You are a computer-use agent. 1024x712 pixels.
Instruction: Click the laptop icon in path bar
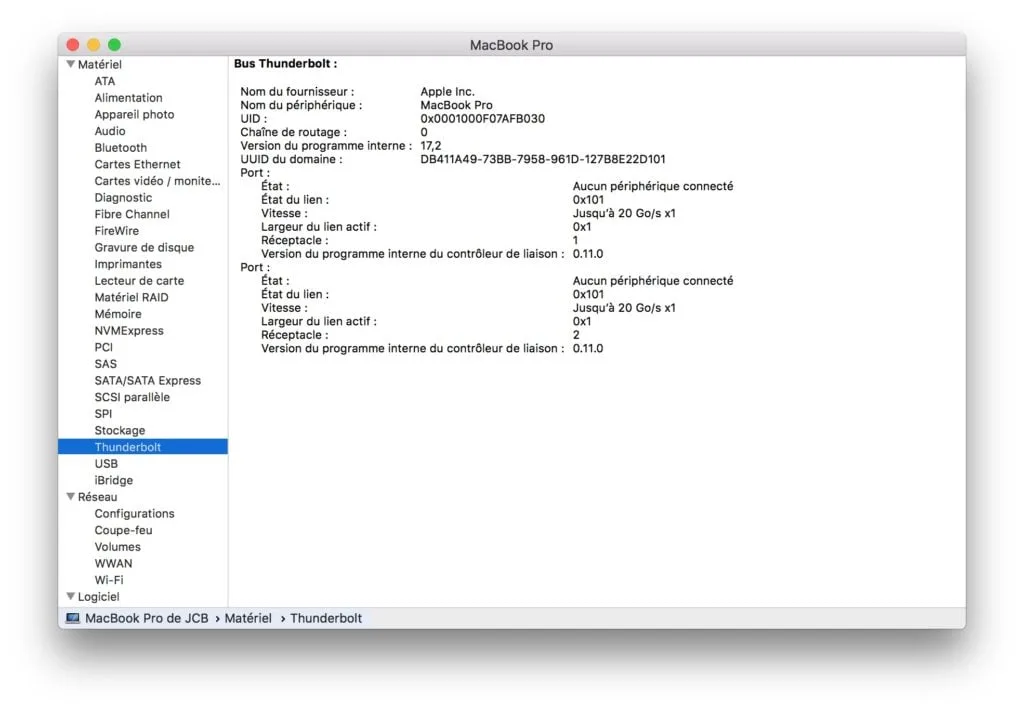click(72, 618)
